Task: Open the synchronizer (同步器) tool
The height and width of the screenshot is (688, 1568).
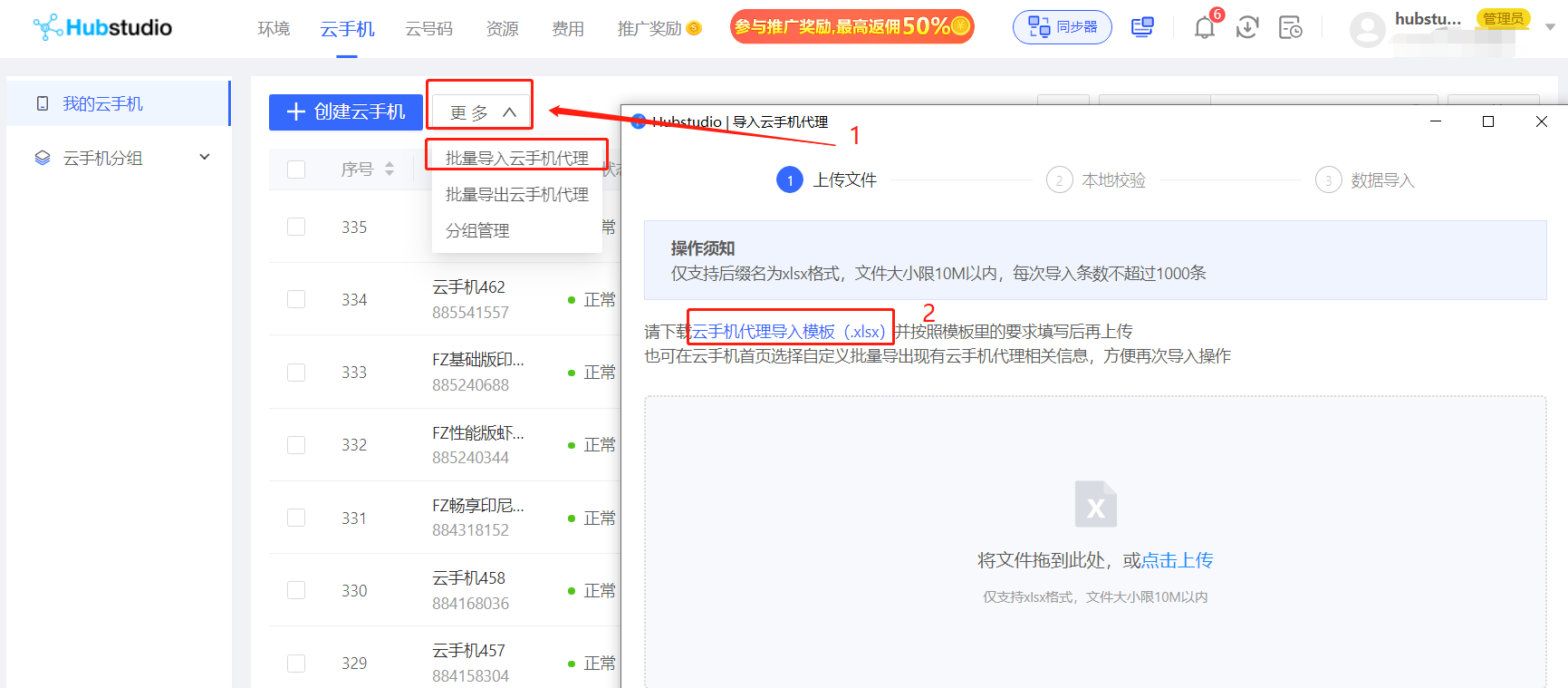Action: pyautogui.click(x=1062, y=27)
